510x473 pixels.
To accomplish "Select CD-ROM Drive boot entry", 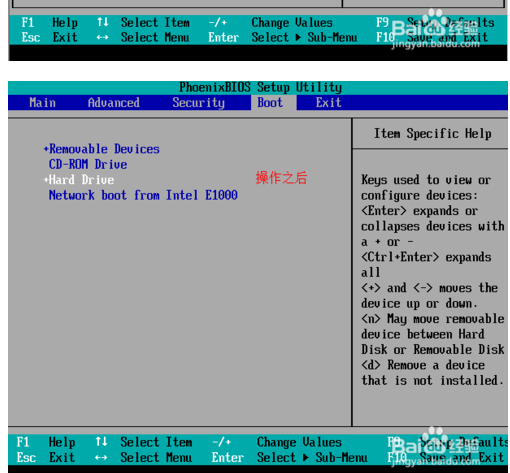I will 88,164.
